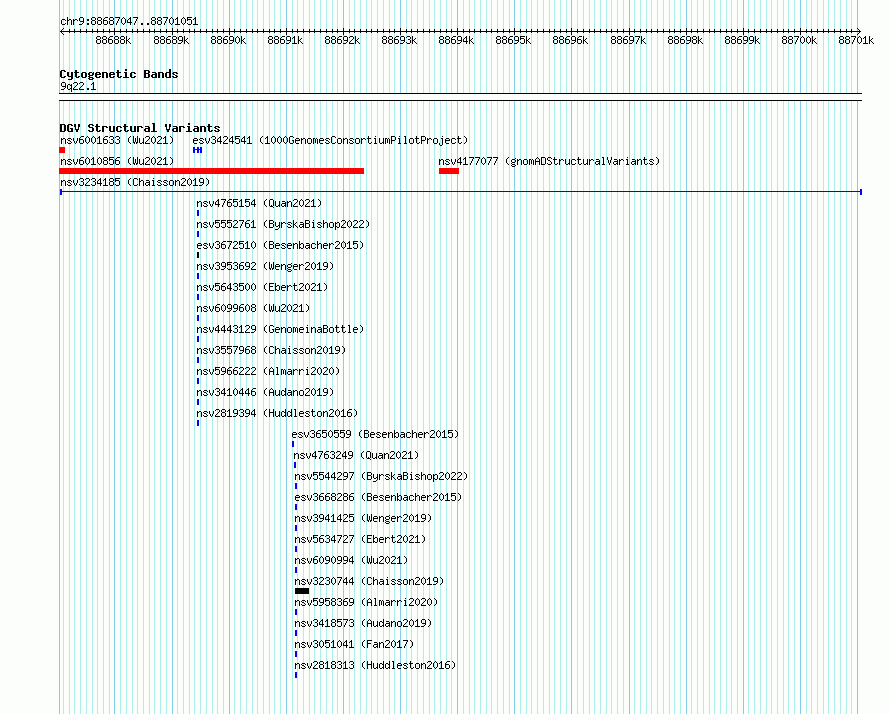Open nsv3557968 (Chaisson2019) variant
The width and height of the screenshot is (890, 714).
(x=271, y=350)
